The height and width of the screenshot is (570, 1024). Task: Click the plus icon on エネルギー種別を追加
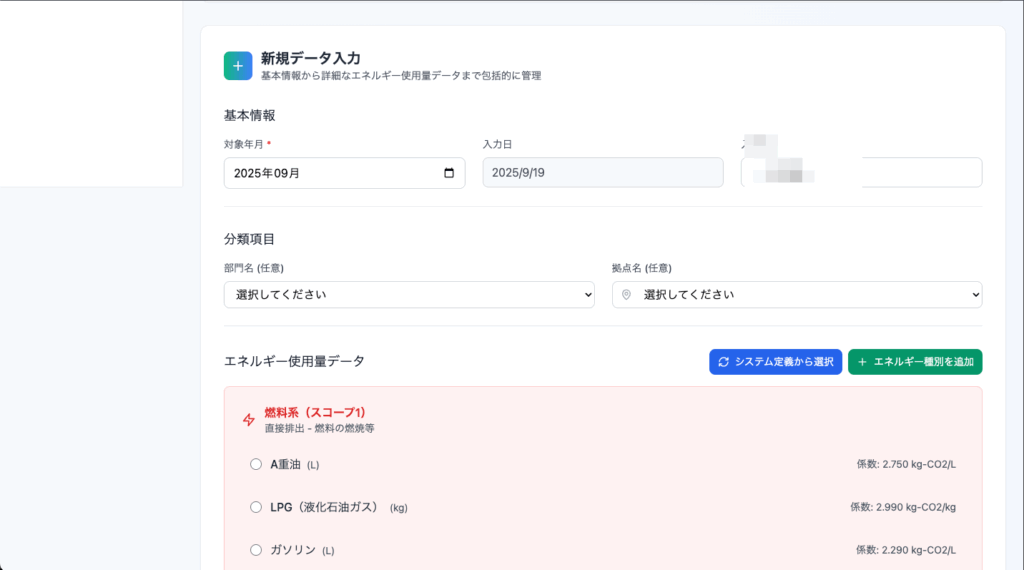tap(863, 362)
